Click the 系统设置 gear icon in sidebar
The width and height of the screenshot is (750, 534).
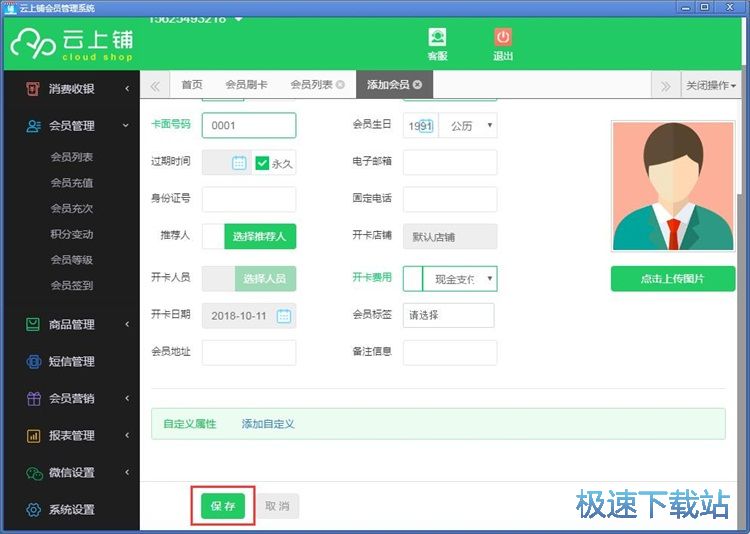pos(33,510)
